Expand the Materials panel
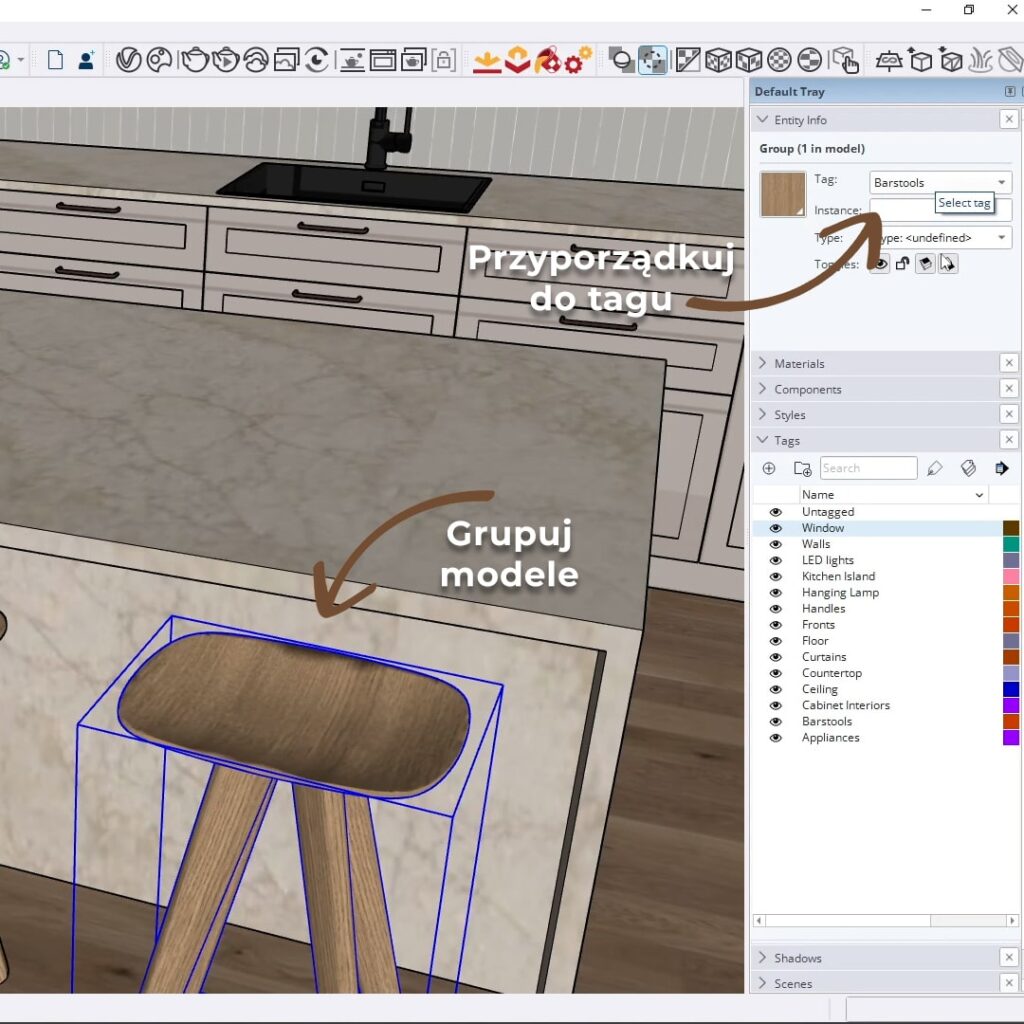 [799, 364]
